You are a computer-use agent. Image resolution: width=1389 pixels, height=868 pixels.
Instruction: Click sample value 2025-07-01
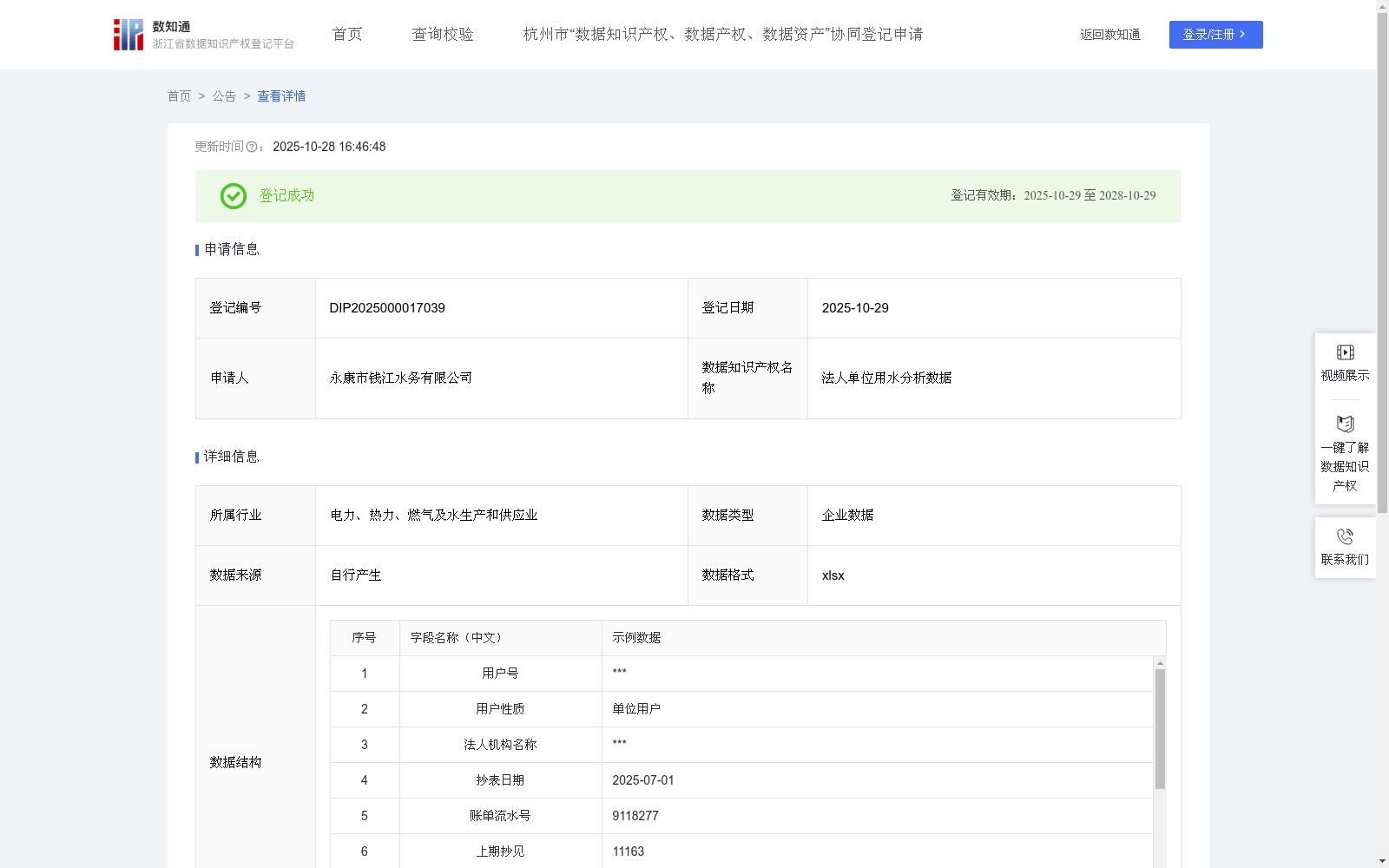point(643,780)
